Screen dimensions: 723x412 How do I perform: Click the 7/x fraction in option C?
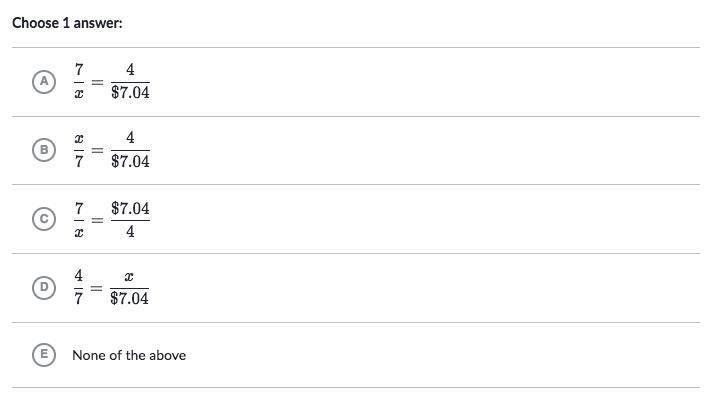click(79, 219)
